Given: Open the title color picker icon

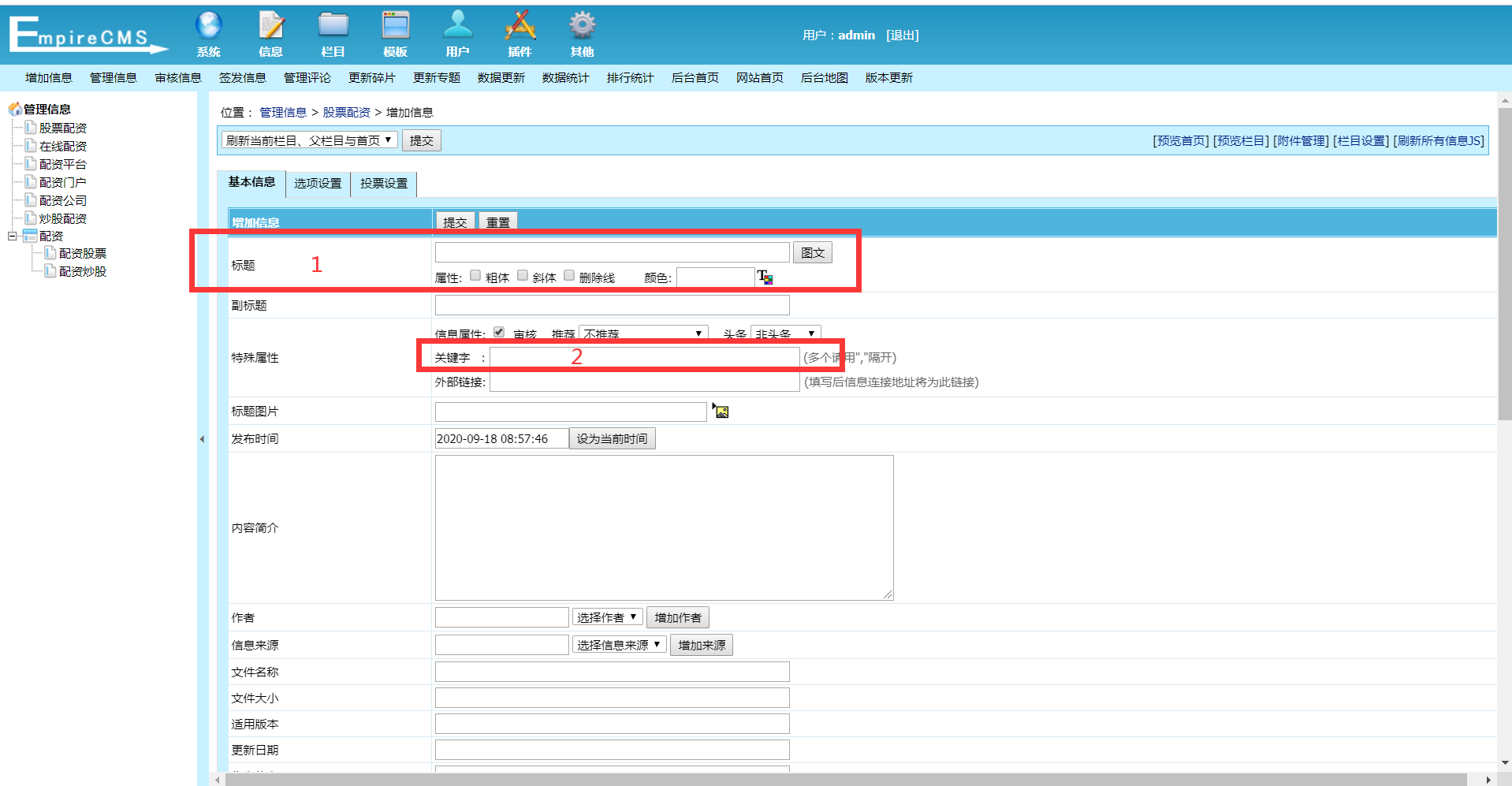Looking at the screenshot, I should pos(765,277).
